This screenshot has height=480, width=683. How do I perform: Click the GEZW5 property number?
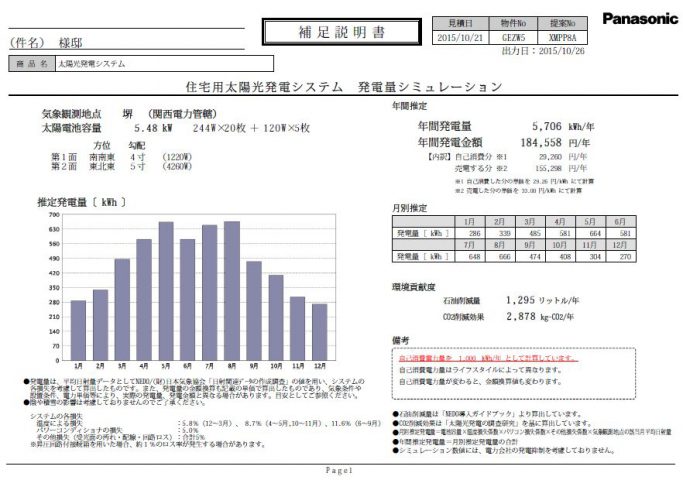(x=513, y=37)
